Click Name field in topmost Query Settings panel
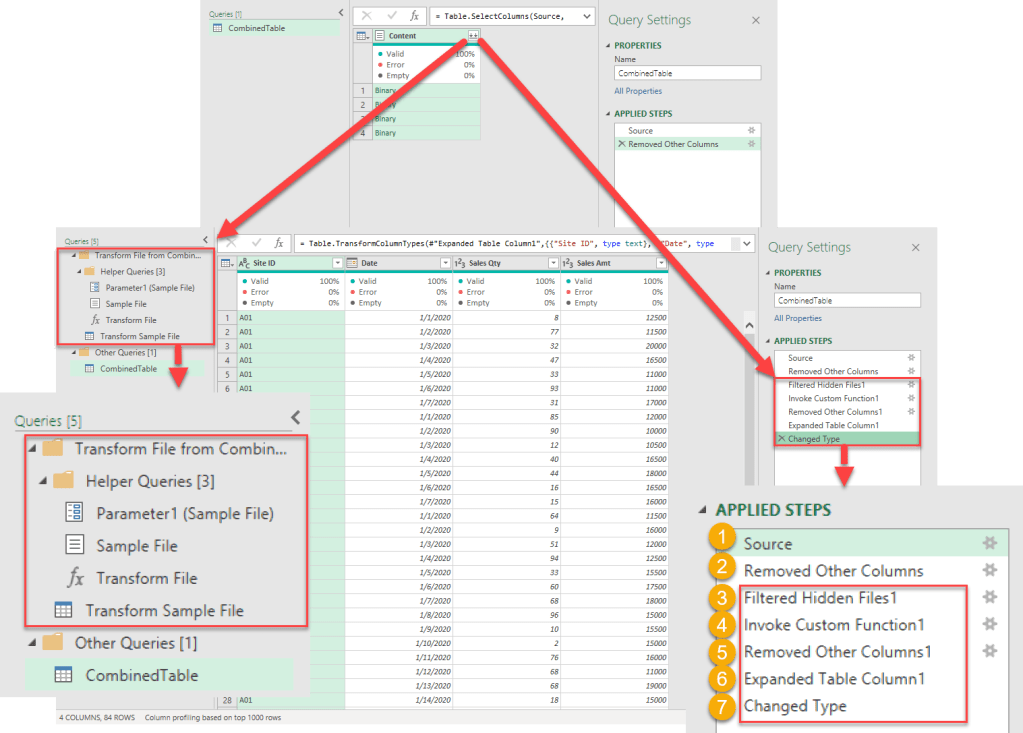The height and width of the screenshot is (733, 1023). click(x=687, y=73)
